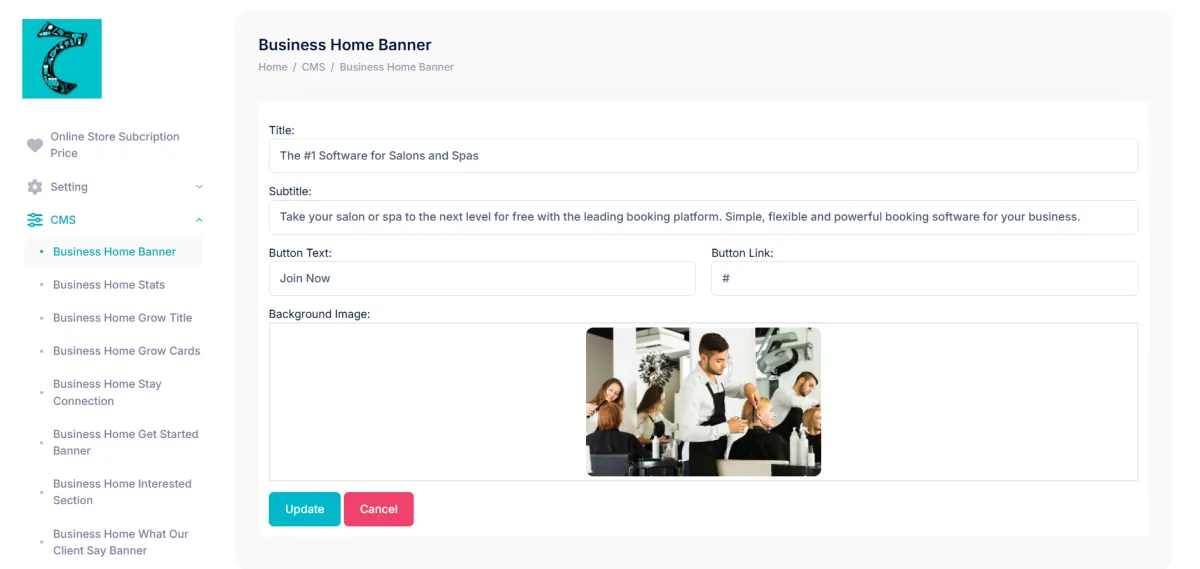Open Online Store Subscription Price menu item

[114, 145]
